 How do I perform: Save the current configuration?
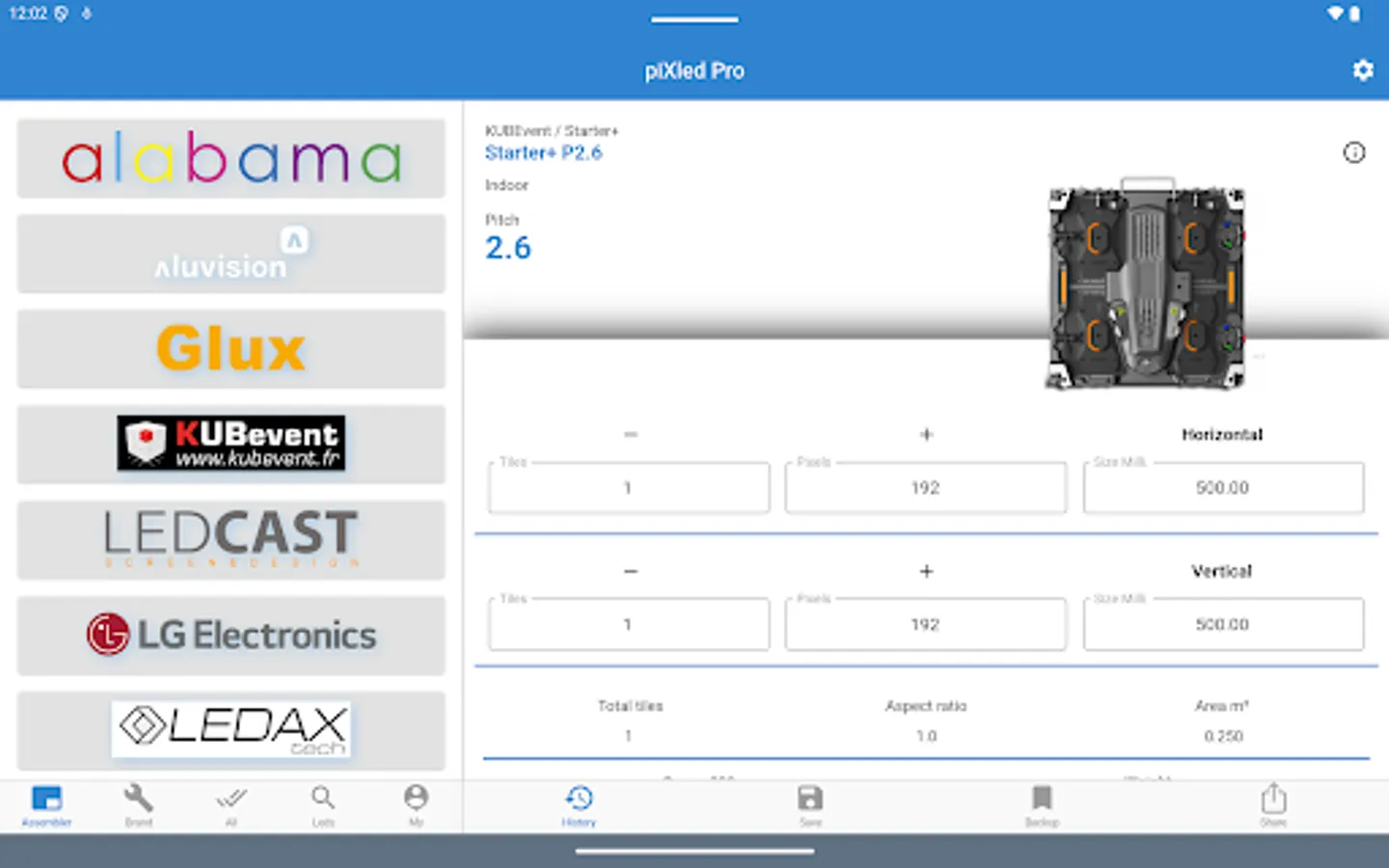810,805
